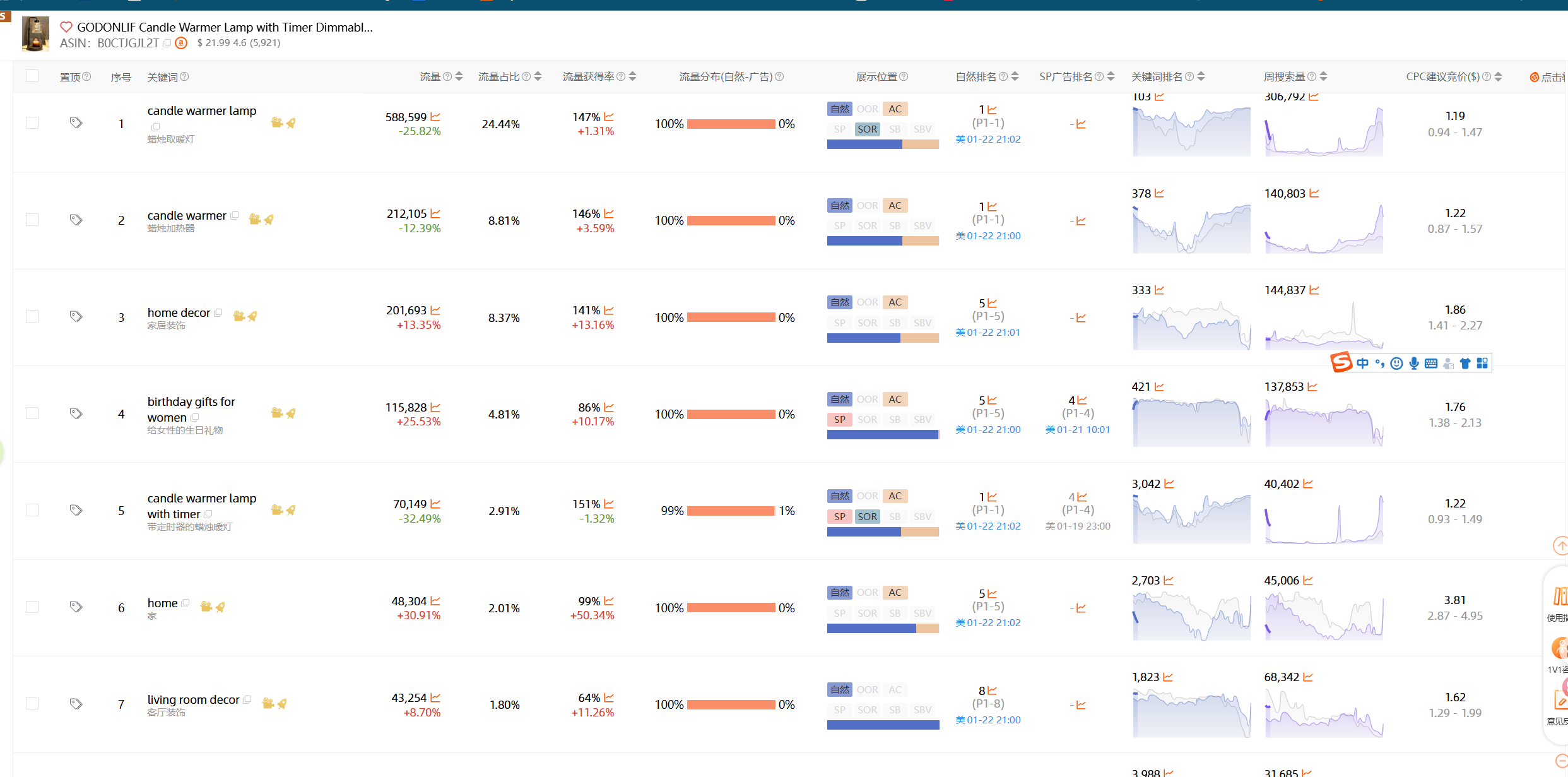Copy keyword home with its copy icon
1568x777 pixels.
pyautogui.click(x=186, y=603)
